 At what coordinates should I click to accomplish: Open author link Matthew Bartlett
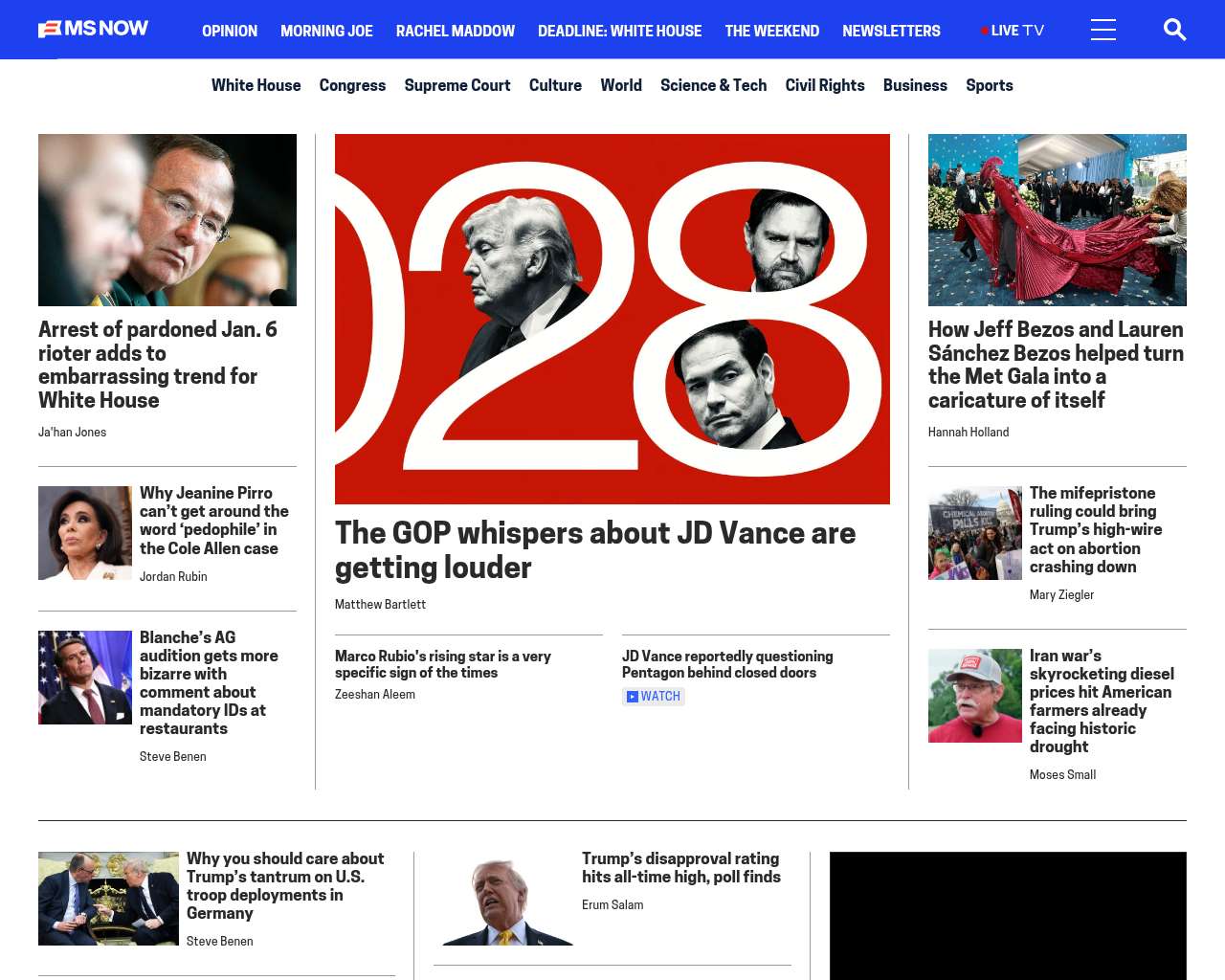(380, 604)
